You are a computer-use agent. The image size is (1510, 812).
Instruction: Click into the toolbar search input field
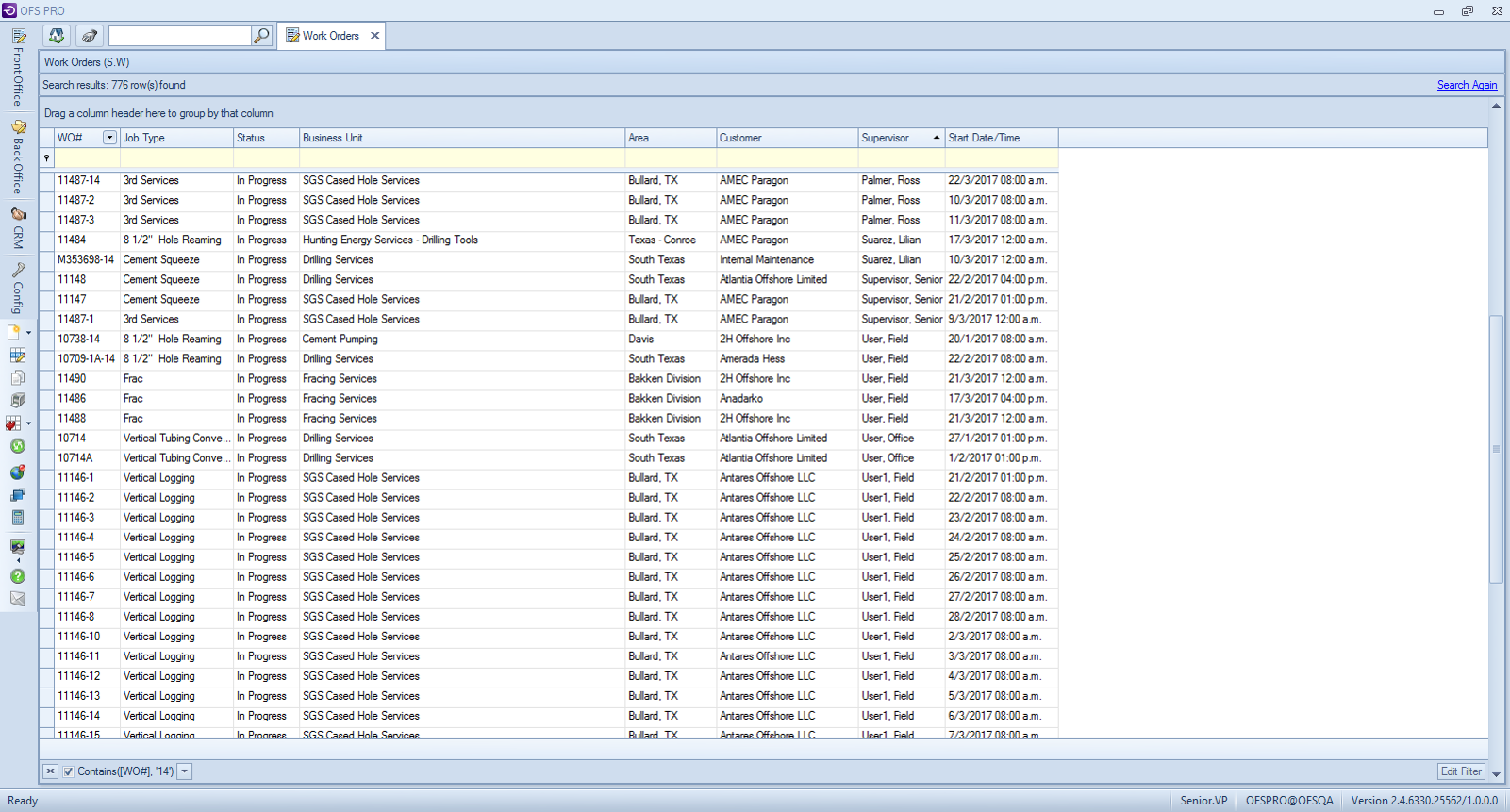[x=180, y=36]
